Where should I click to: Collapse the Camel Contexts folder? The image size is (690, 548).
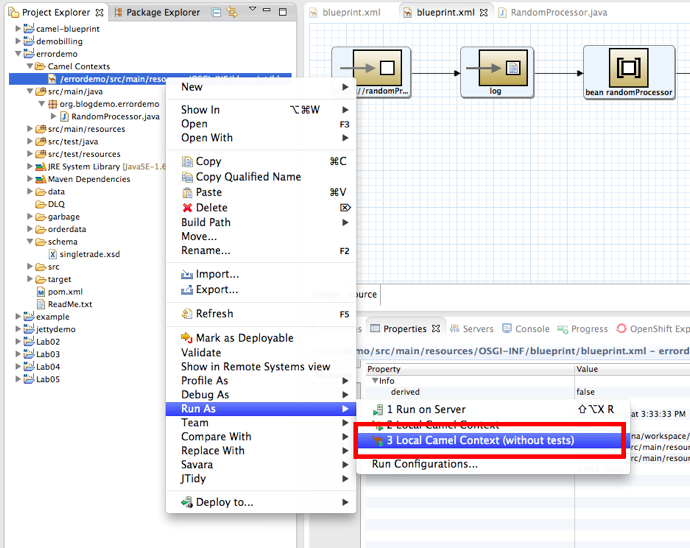coord(29,66)
